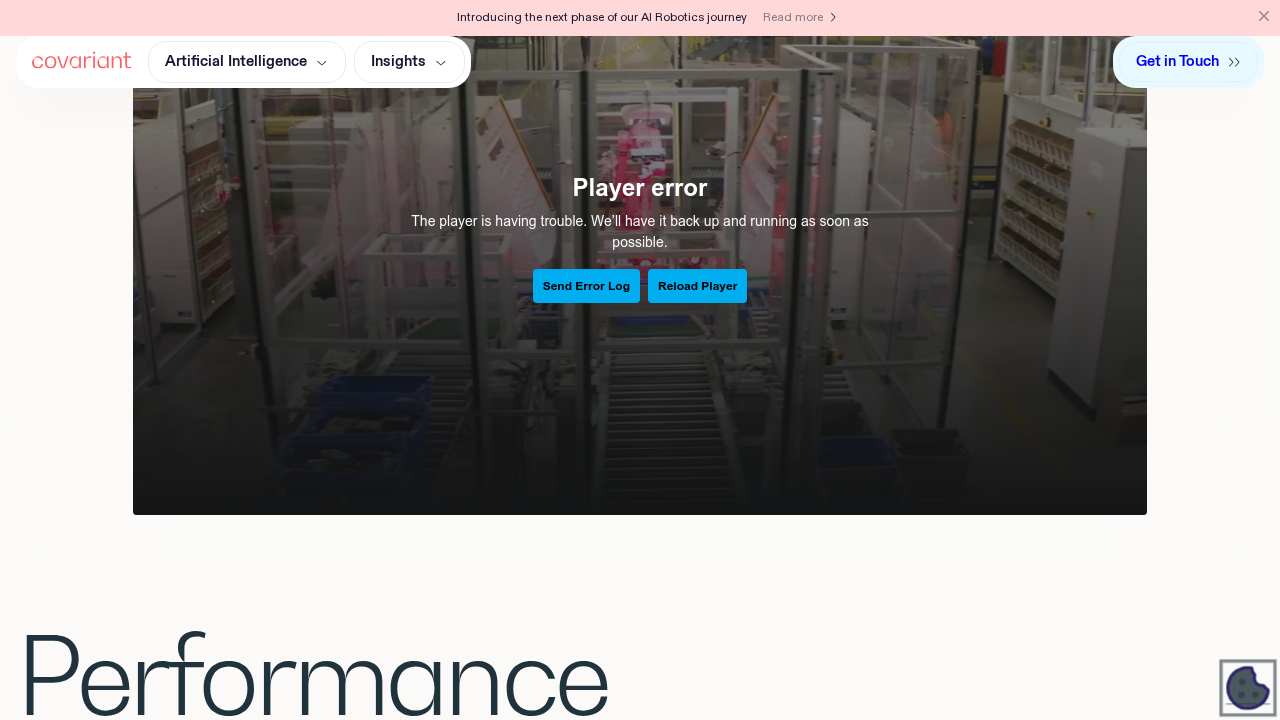
Task: Click the double-arrow icon in Get in Touch
Action: point(1234,62)
